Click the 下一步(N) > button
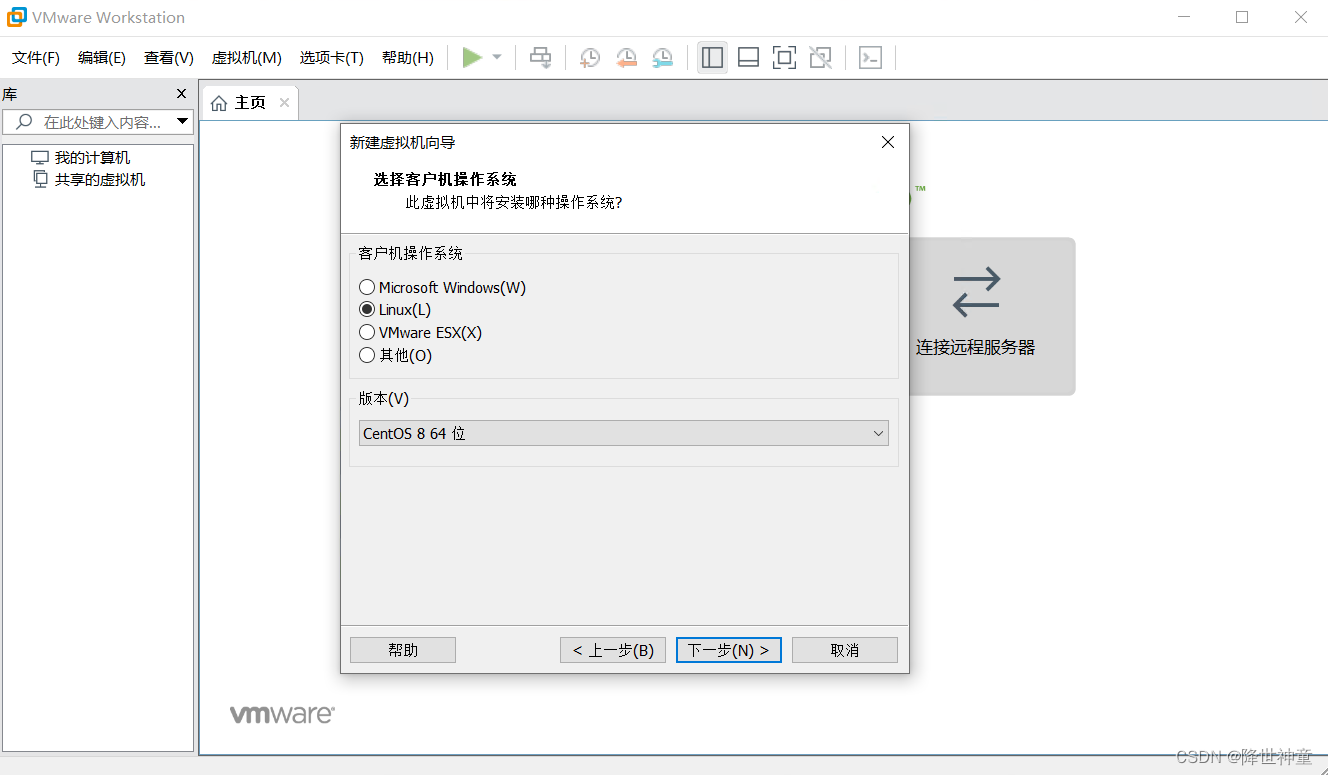 pyautogui.click(x=729, y=650)
